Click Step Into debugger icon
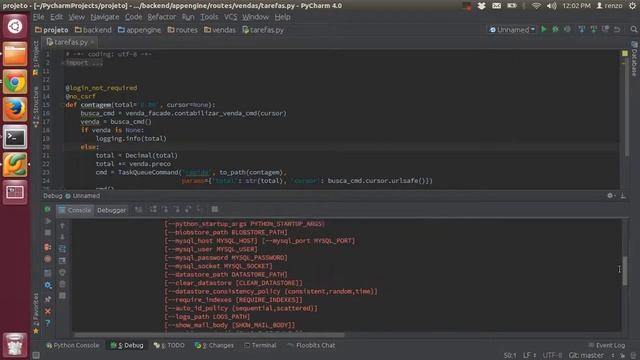Screen dimensions: 640x360 (x=165, y=210)
